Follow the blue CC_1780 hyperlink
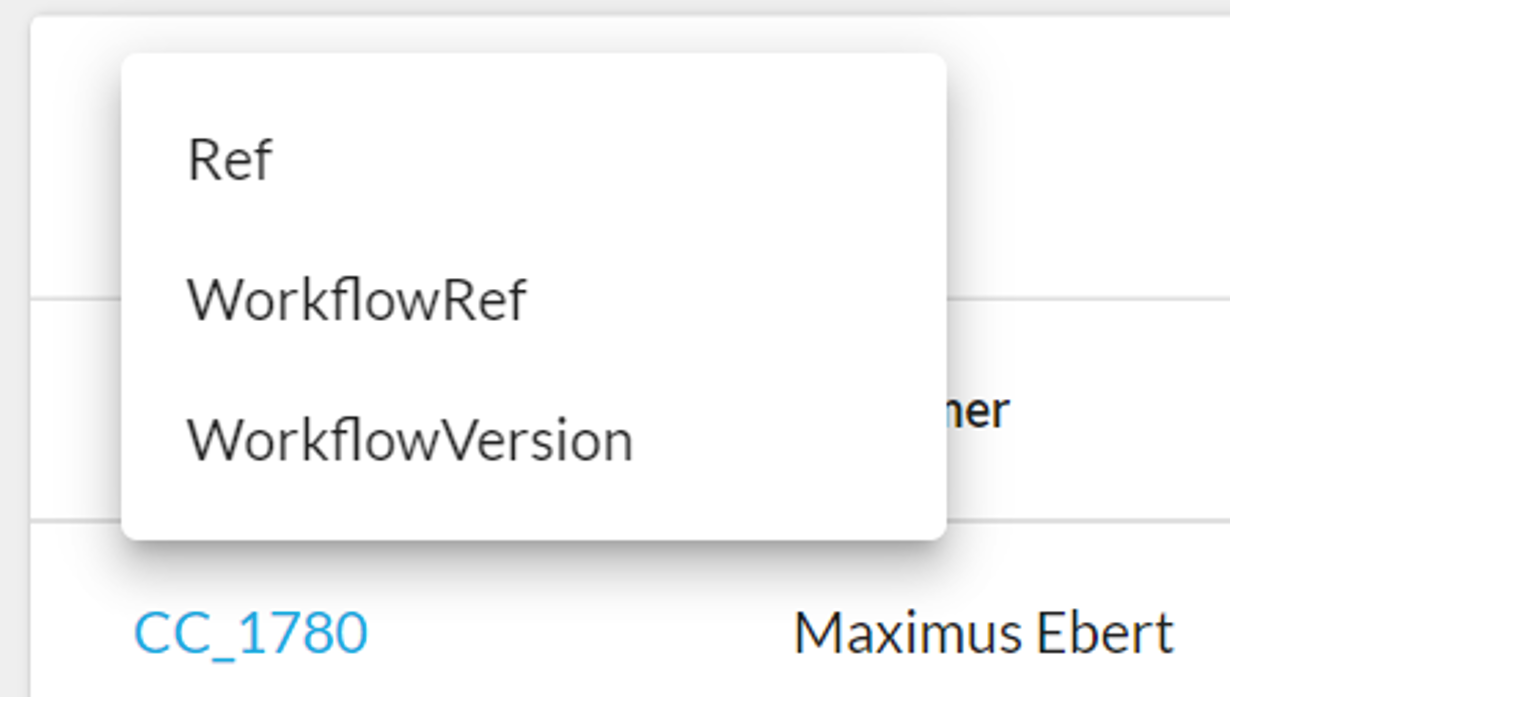1516x728 pixels. (251, 633)
